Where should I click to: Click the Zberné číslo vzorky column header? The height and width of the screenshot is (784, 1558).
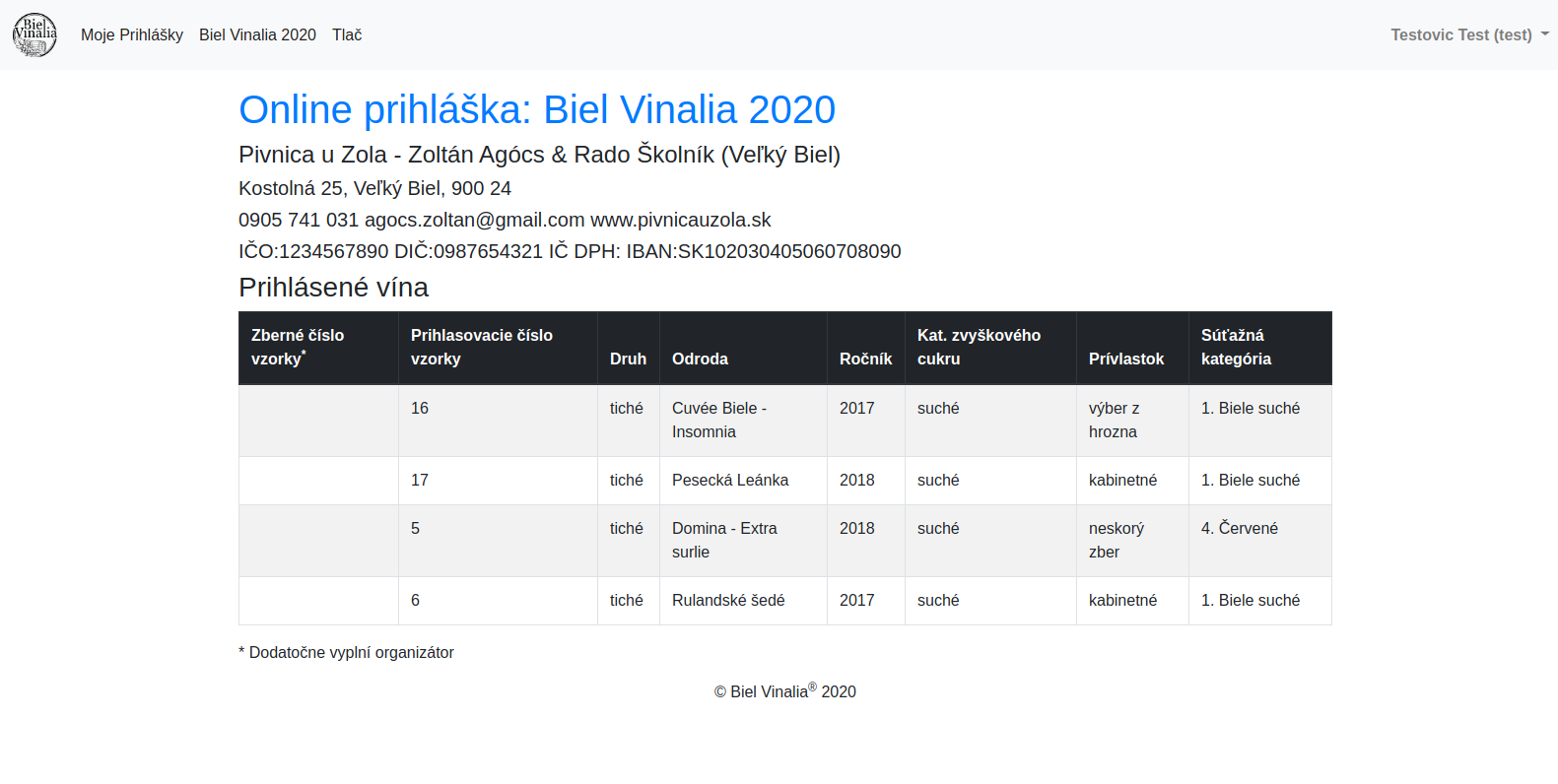coord(298,347)
